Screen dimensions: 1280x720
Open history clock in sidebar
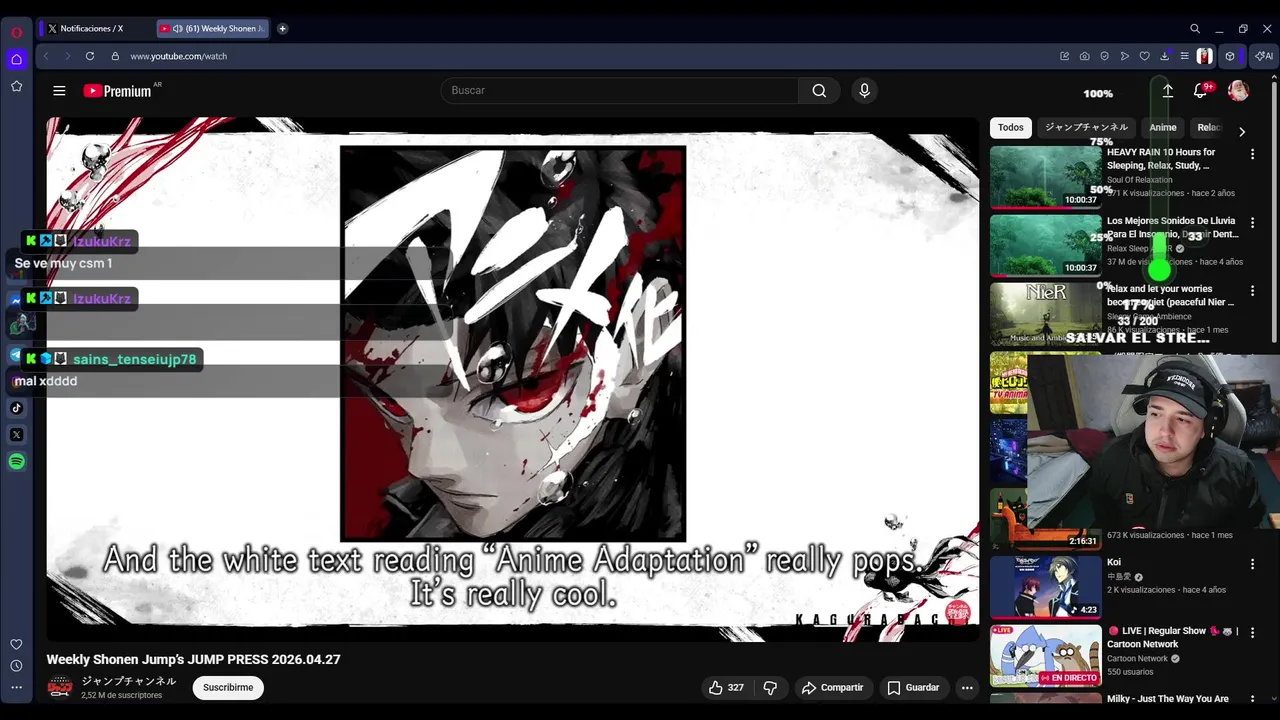point(16,666)
